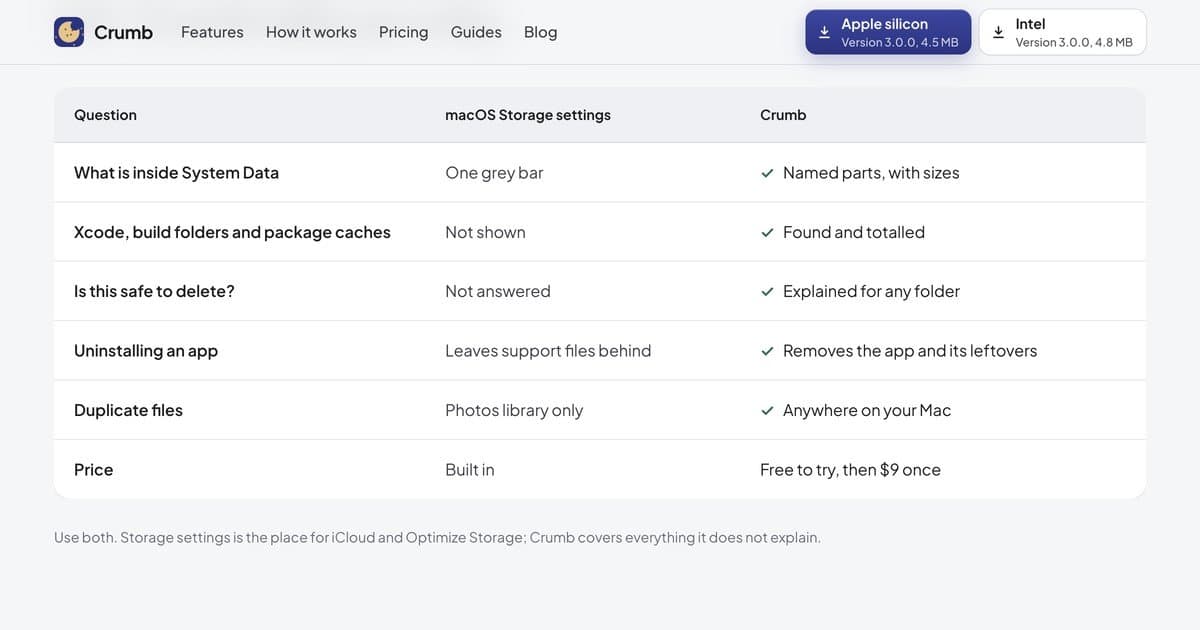Click the Uninstalling an app row label

pos(146,351)
